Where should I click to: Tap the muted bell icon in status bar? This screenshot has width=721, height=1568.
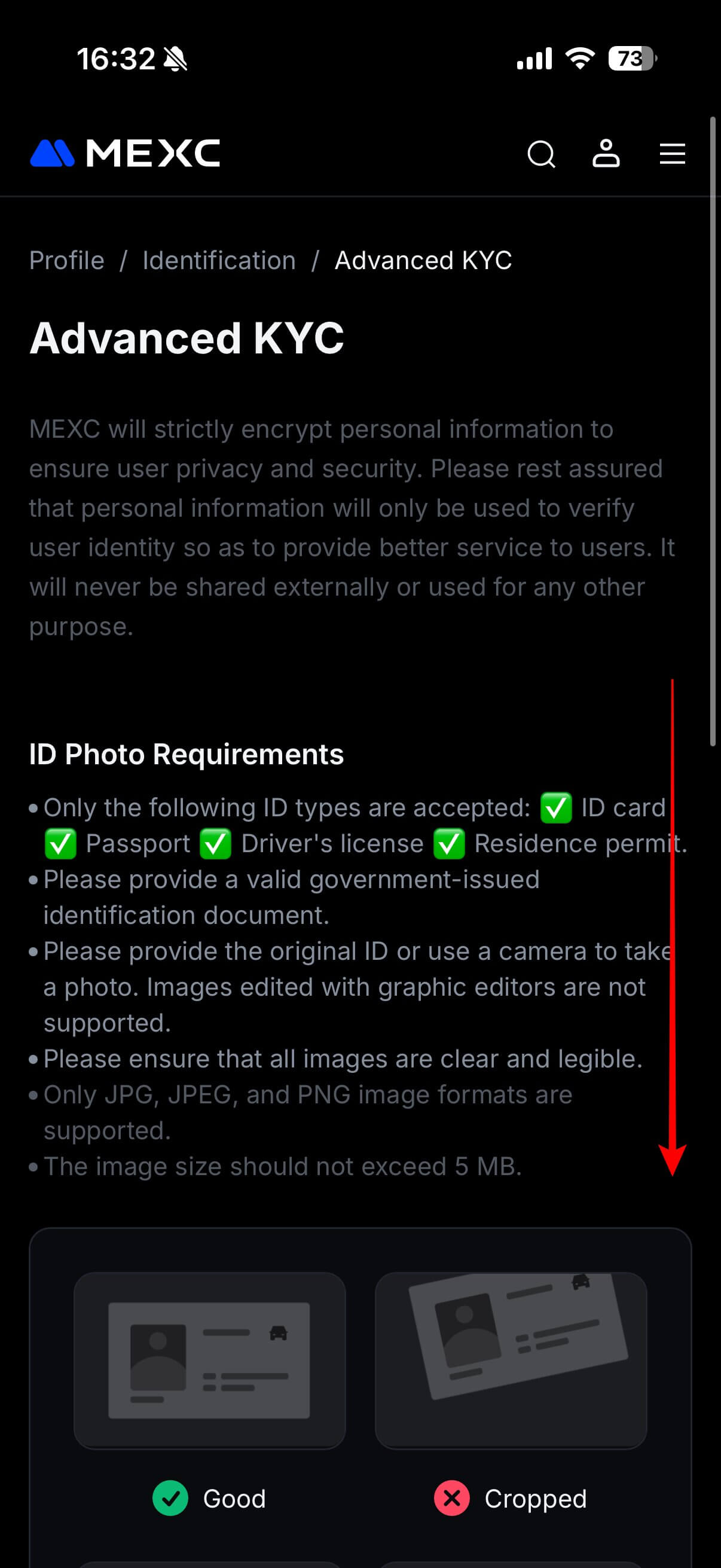176,59
